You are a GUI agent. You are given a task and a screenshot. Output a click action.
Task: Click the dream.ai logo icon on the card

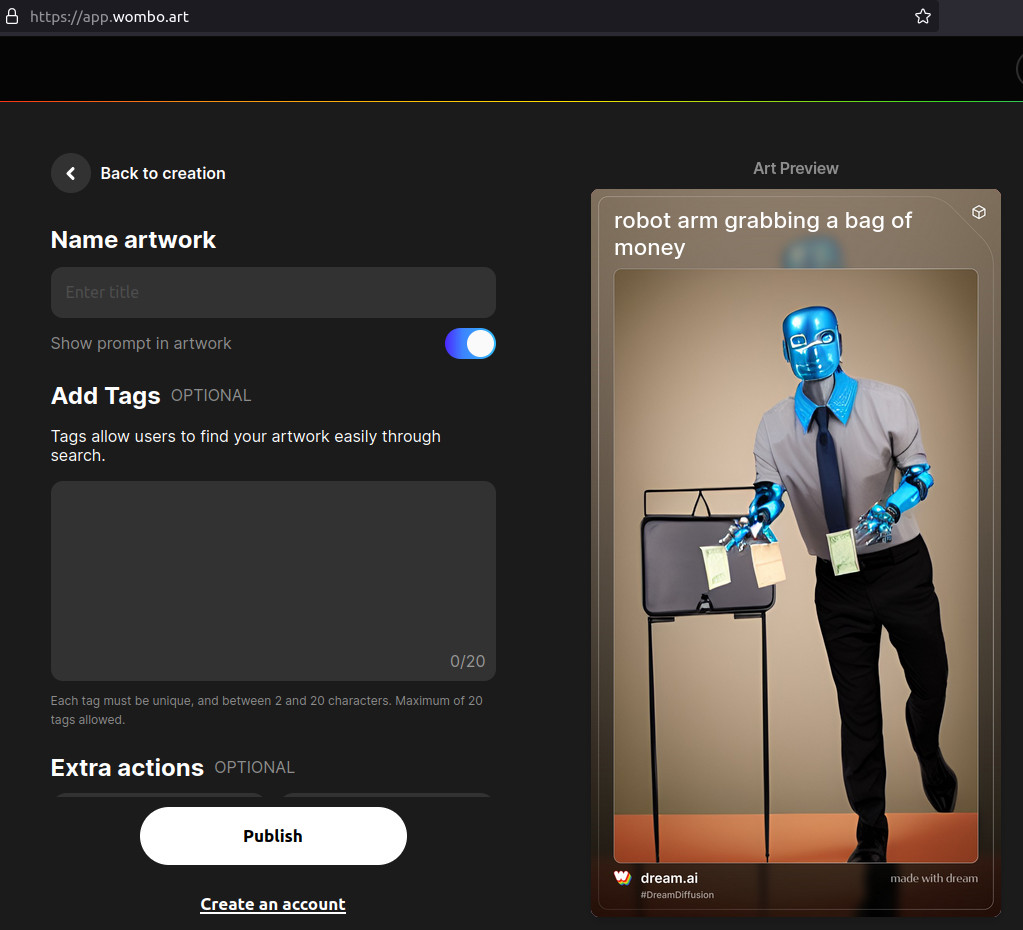622,878
